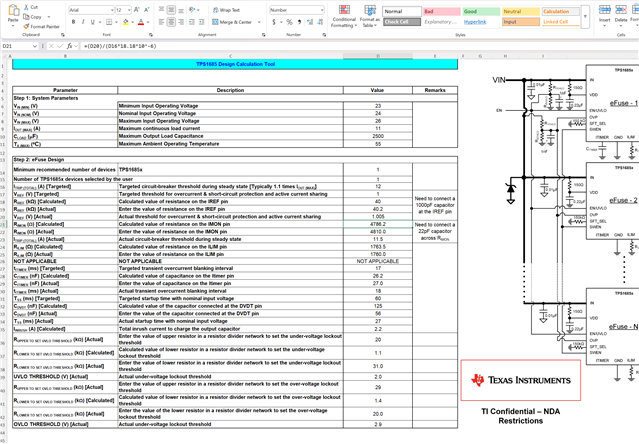Increase decimal places
The image size is (639, 444).
coord(310,22)
